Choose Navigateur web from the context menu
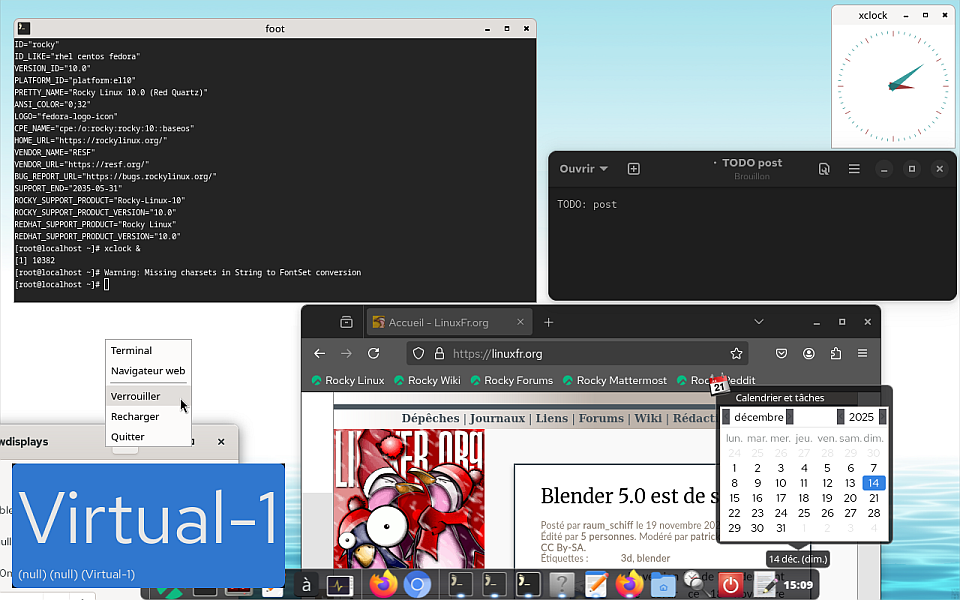Viewport: 960px width, 600px height. (x=147, y=370)
